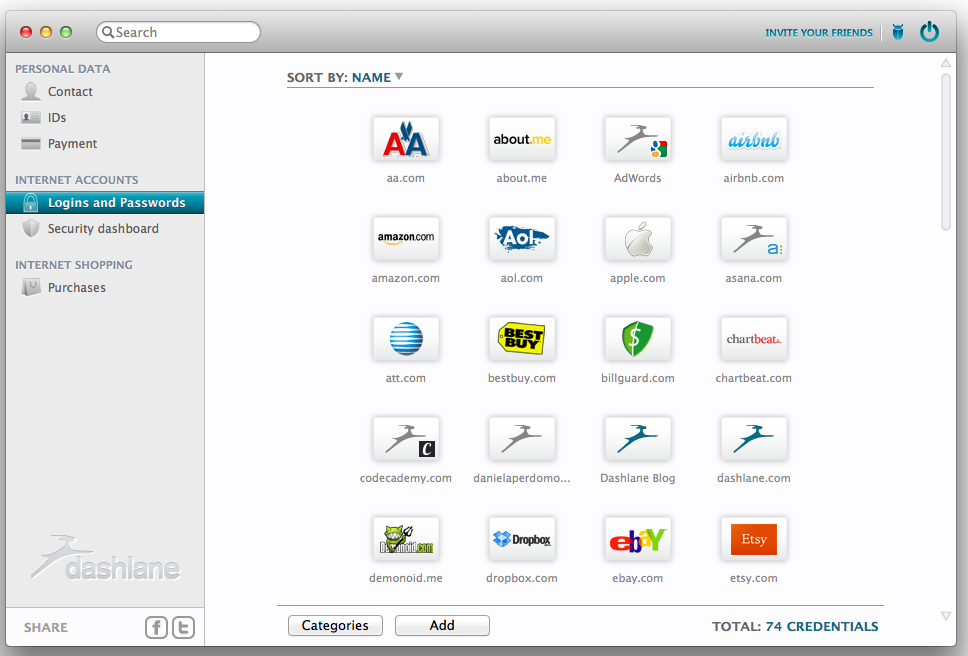Open the aa.com credential icon
The width and height of the screenshot is (968, 656).
pyautogui.click(x=406, y=139)
